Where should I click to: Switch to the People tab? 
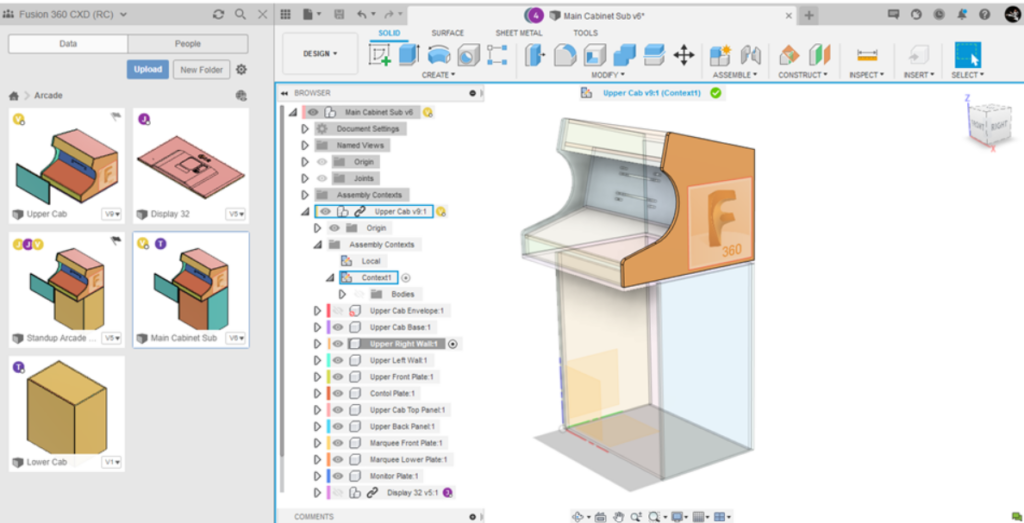point(188,44)
